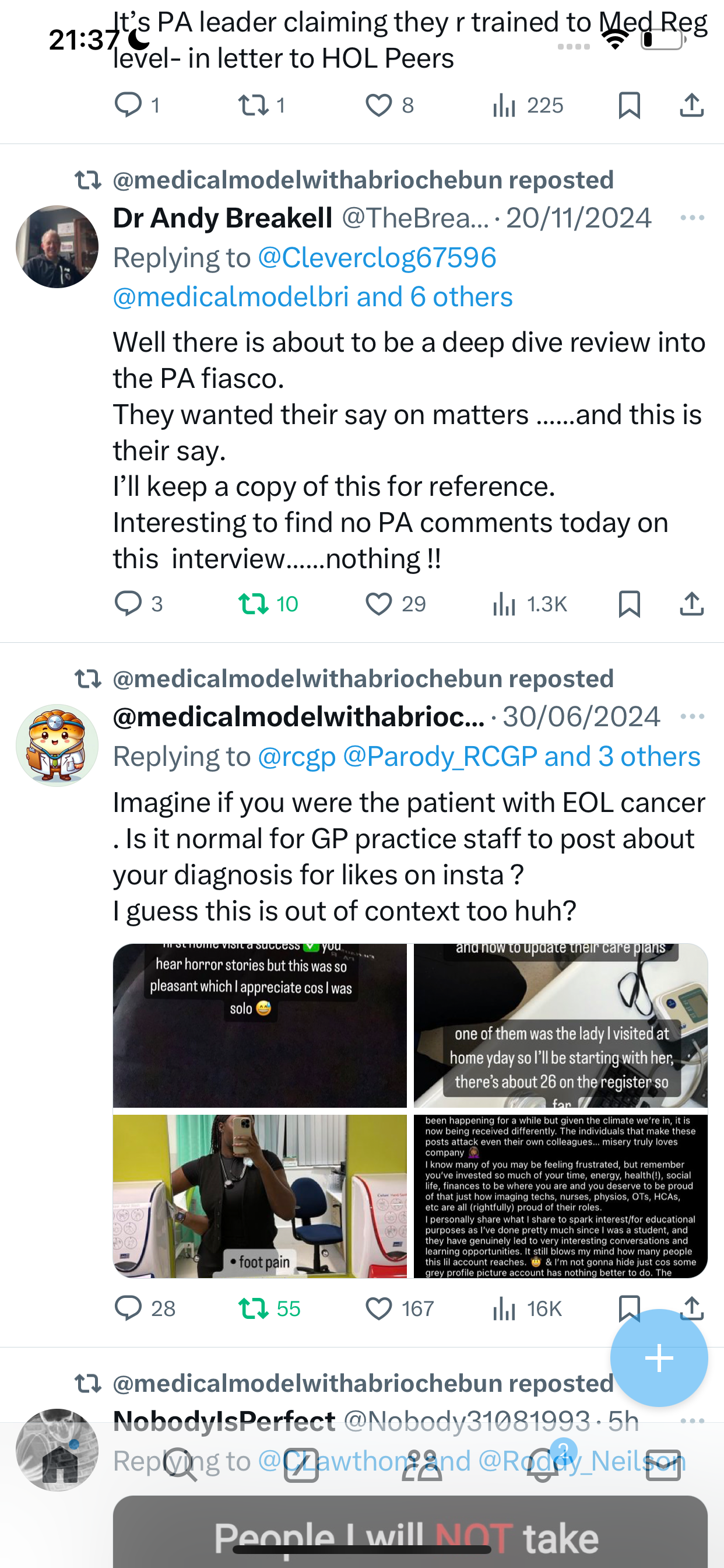Screen dimensions: 724x1568
Task: Open more options for NobodyIsPerfect tweet
Action: (692, 1422)
